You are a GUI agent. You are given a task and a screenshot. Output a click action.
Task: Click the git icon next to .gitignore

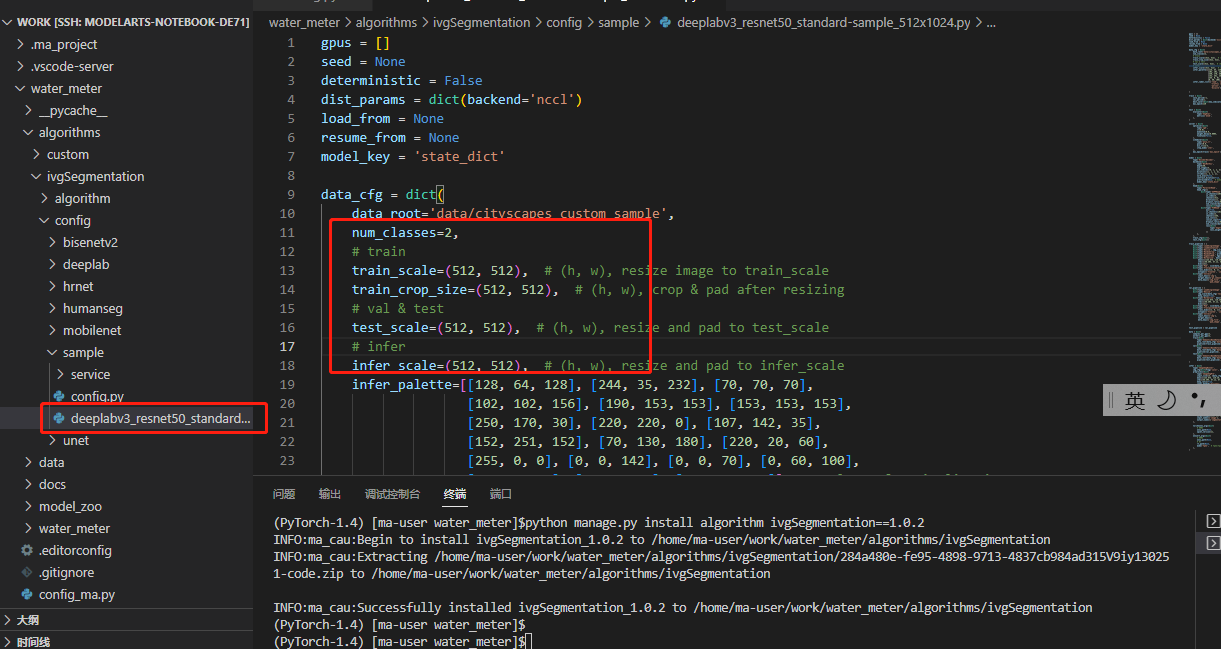click(27, 572)
